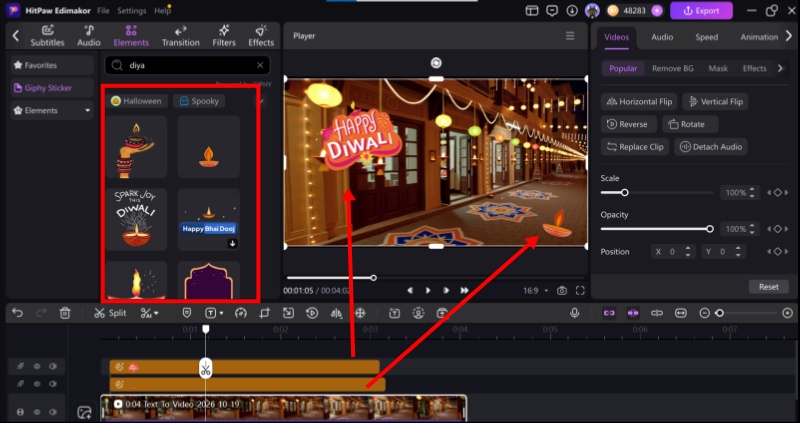Apply freeze frame with snowflake icon
This screenshot has height=423, width=800.
(360, 313)
